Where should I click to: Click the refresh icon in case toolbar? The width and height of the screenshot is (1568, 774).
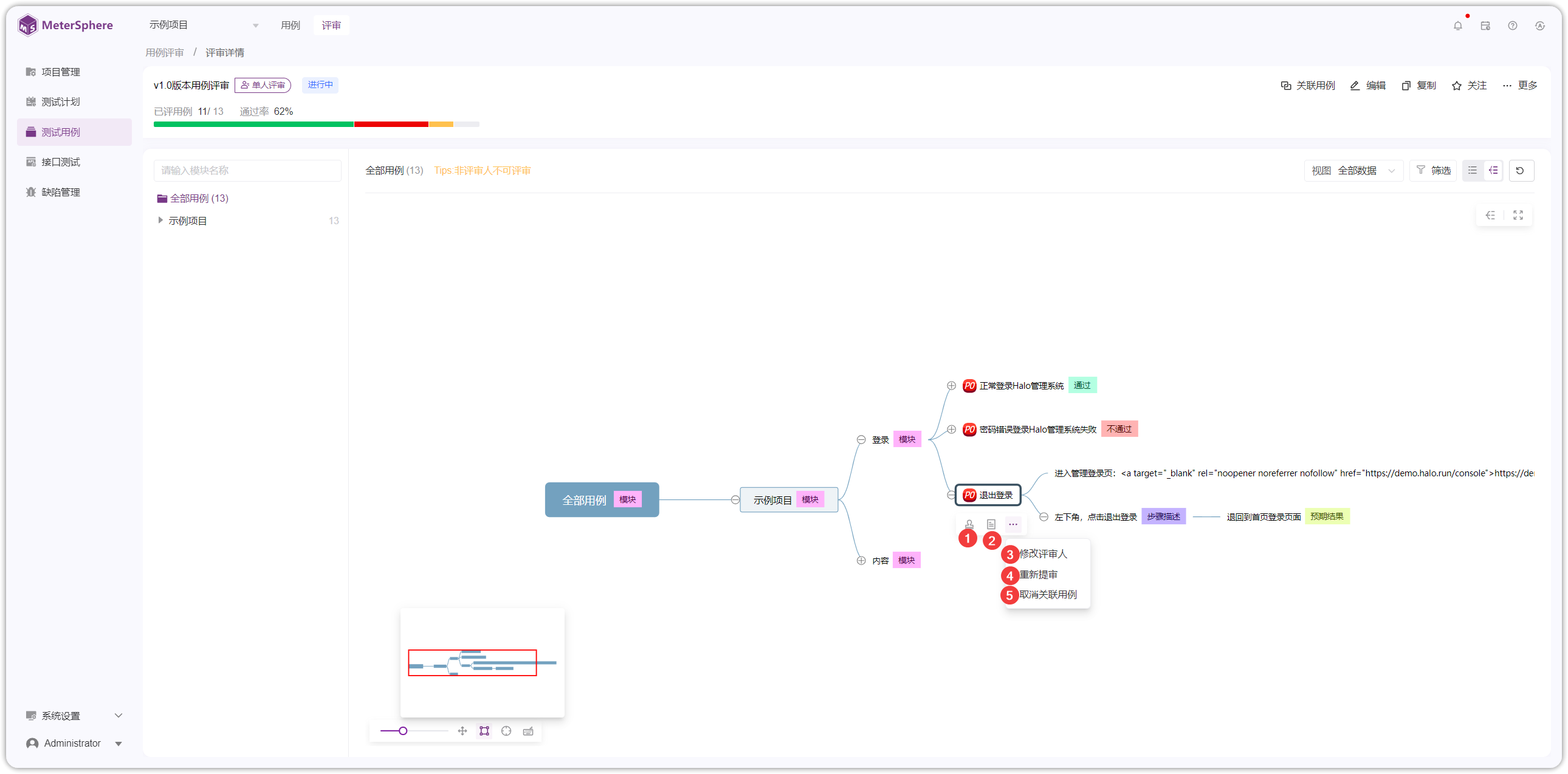1521,170
